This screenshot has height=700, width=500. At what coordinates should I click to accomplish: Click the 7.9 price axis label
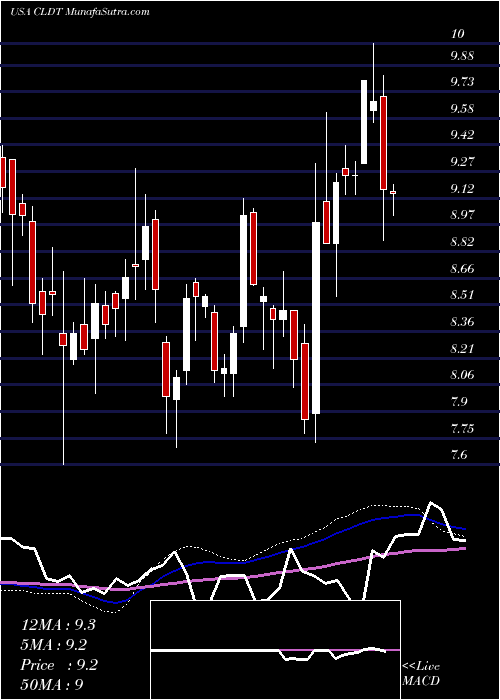click(x=459, y=402)
